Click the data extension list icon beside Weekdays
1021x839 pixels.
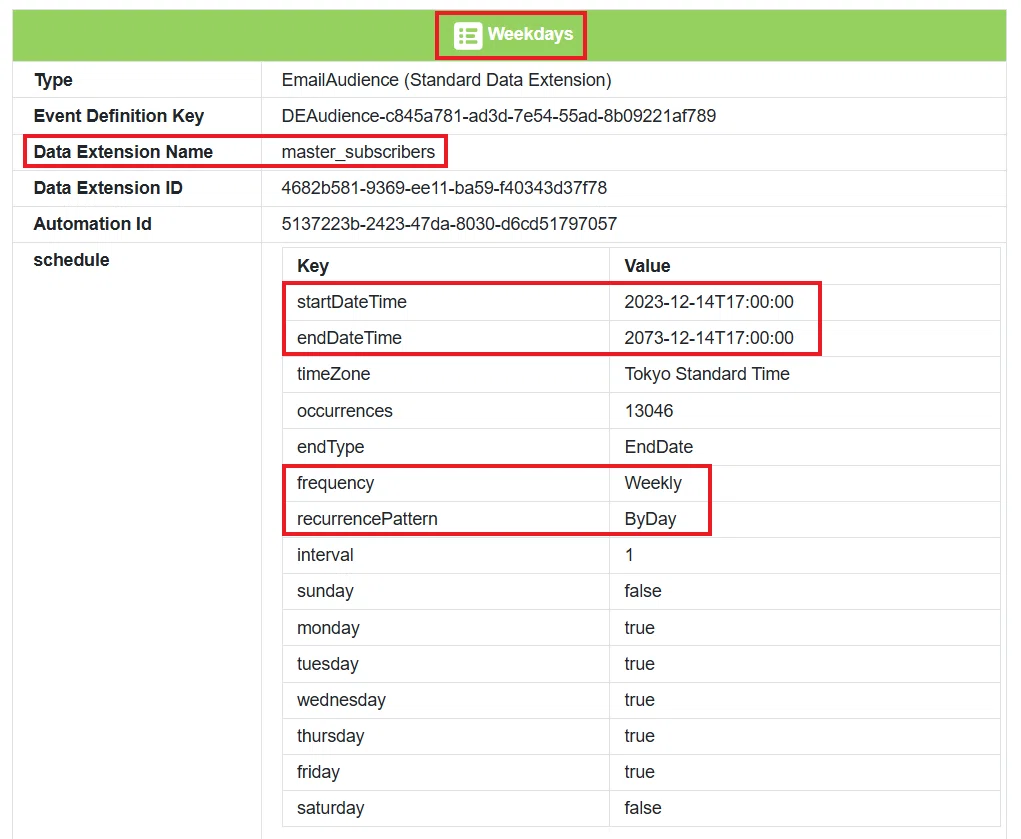[468, 35]
